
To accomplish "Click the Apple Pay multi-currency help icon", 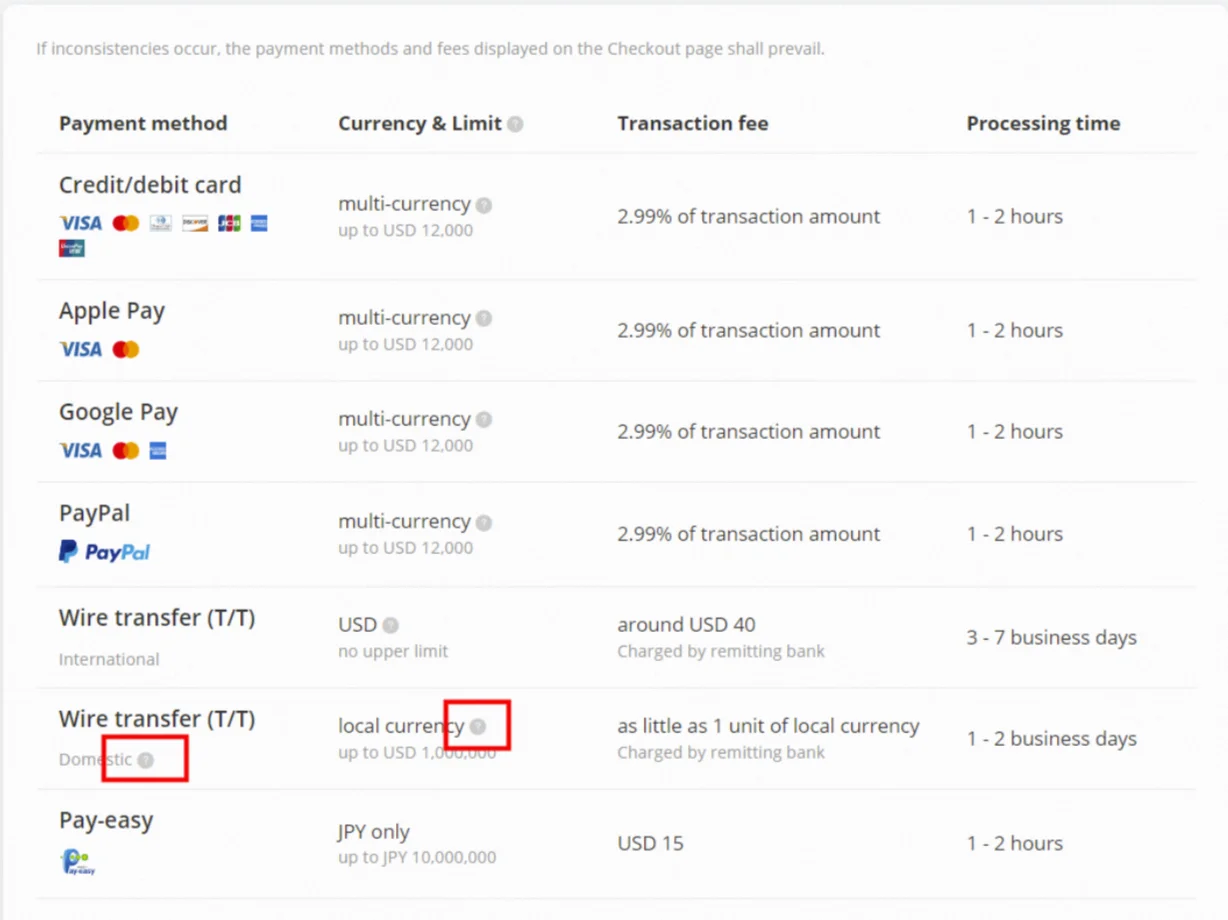I will (484, 319).
